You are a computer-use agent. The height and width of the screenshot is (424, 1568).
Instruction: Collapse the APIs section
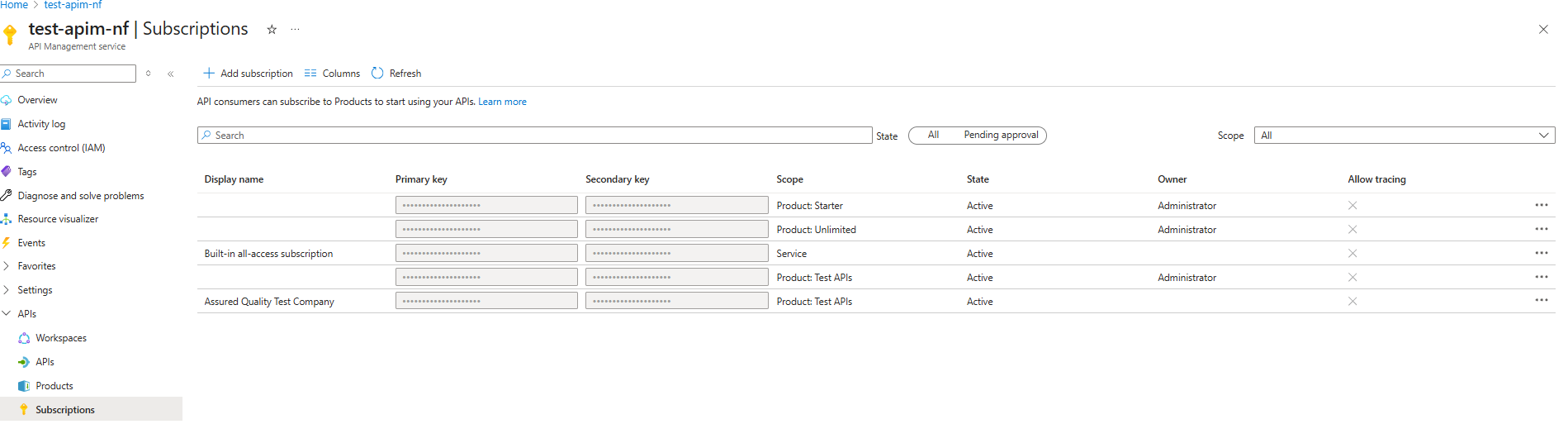(27, 314)
